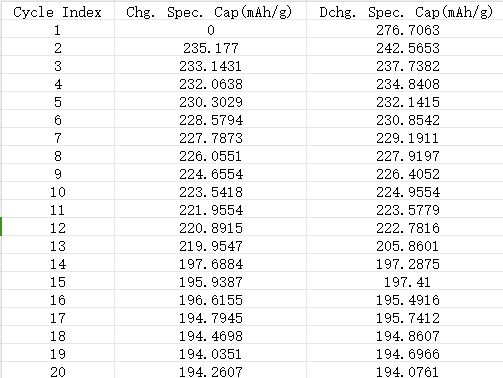This screenshot has height=378, width=503.
Task: Select charge capacity cell 235.177
Action: click(210, 48)
